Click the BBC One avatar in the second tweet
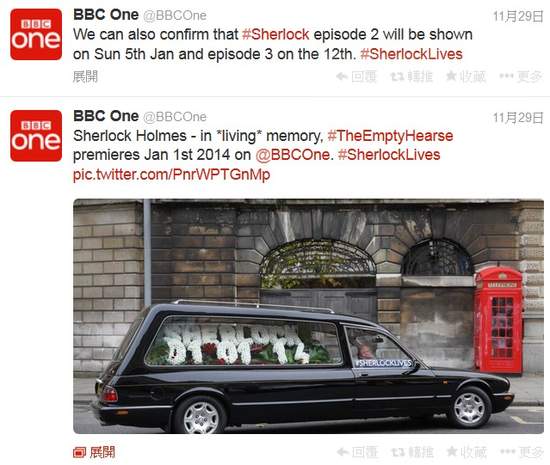Image resolution: width=550 pixels, height=465 pixels. coord(36,136)
